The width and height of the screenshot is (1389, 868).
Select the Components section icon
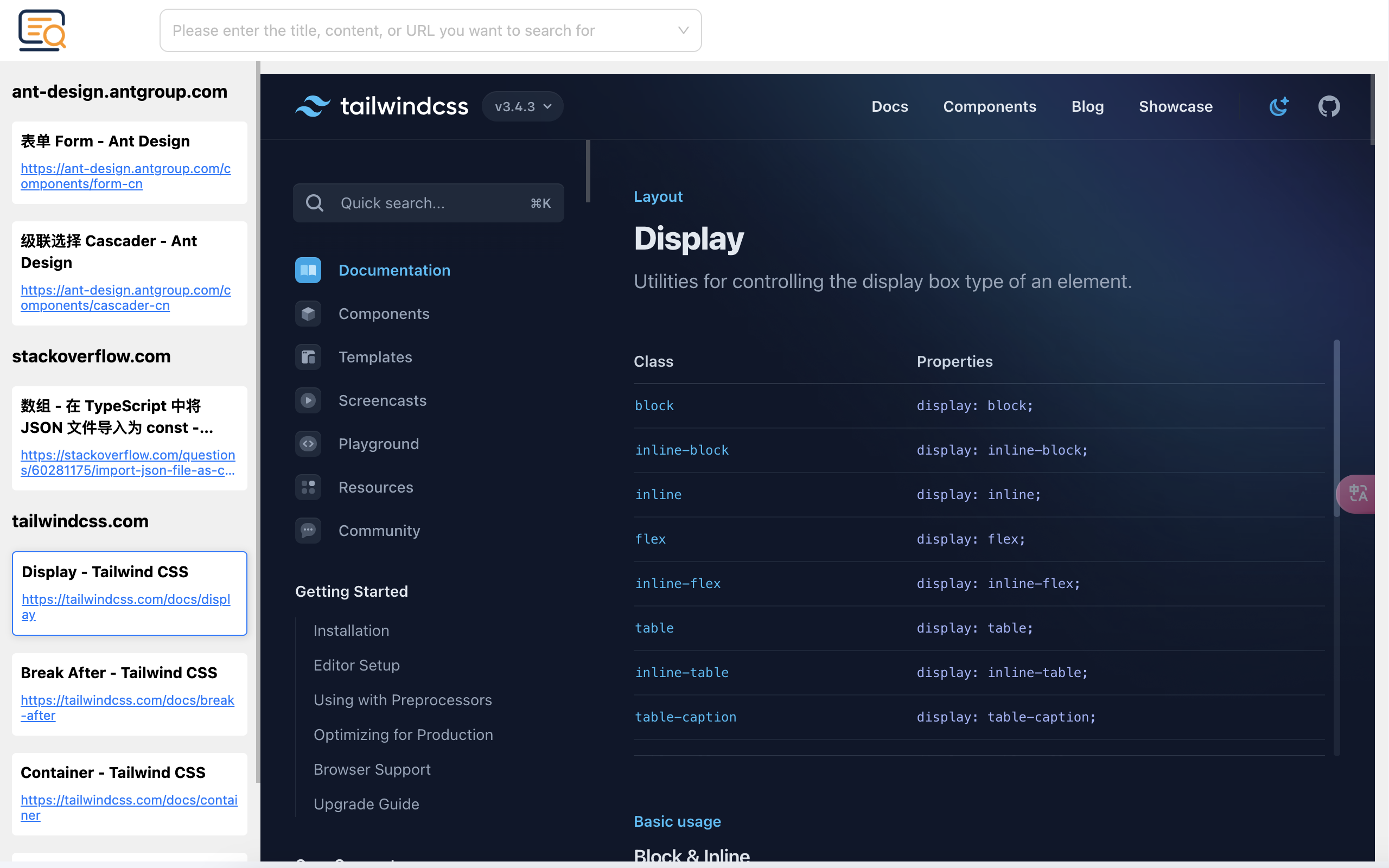pyautogui.click(x=308, y=313)
